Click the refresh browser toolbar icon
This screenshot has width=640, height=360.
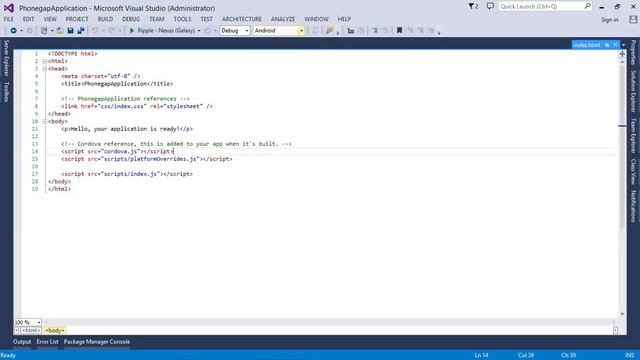click(x=207, y=31)
